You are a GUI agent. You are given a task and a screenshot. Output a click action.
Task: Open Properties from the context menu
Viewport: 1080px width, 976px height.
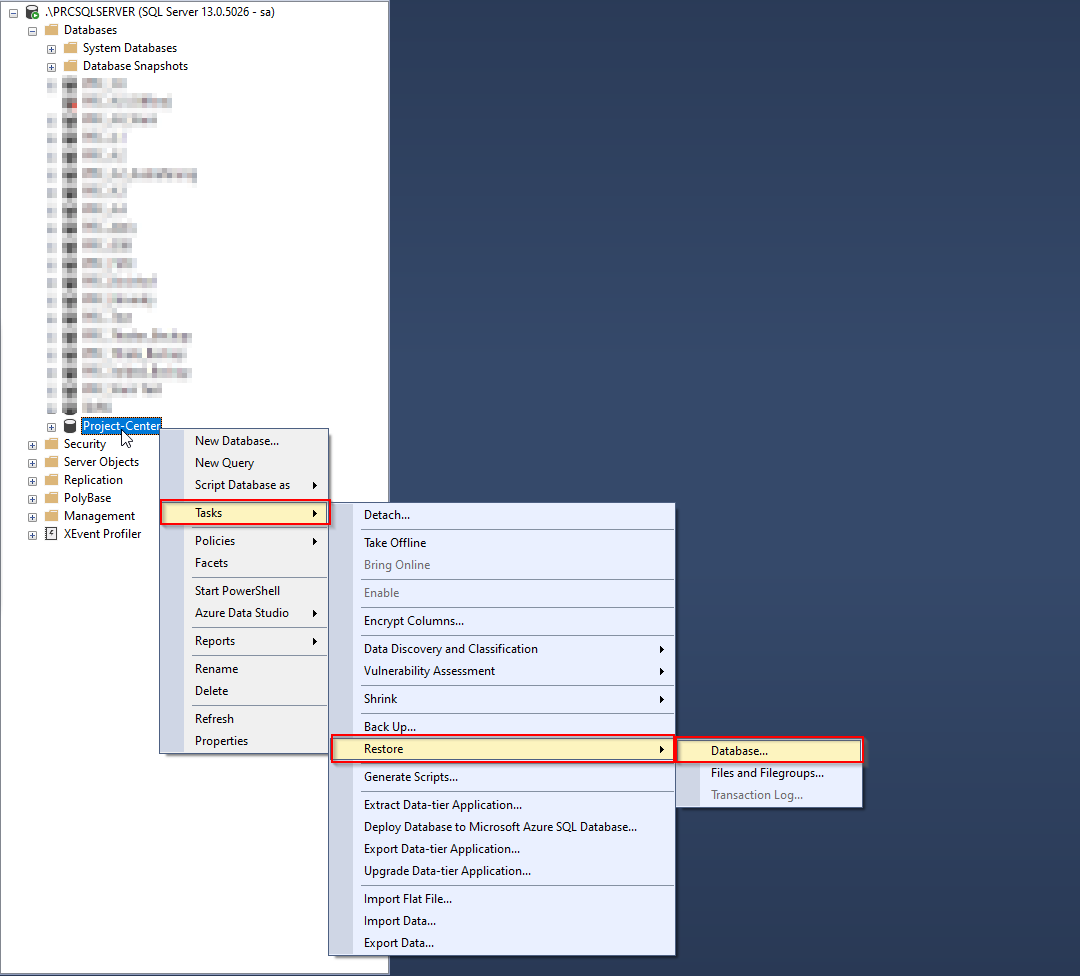pyautogui.click(x=221, y=741)
